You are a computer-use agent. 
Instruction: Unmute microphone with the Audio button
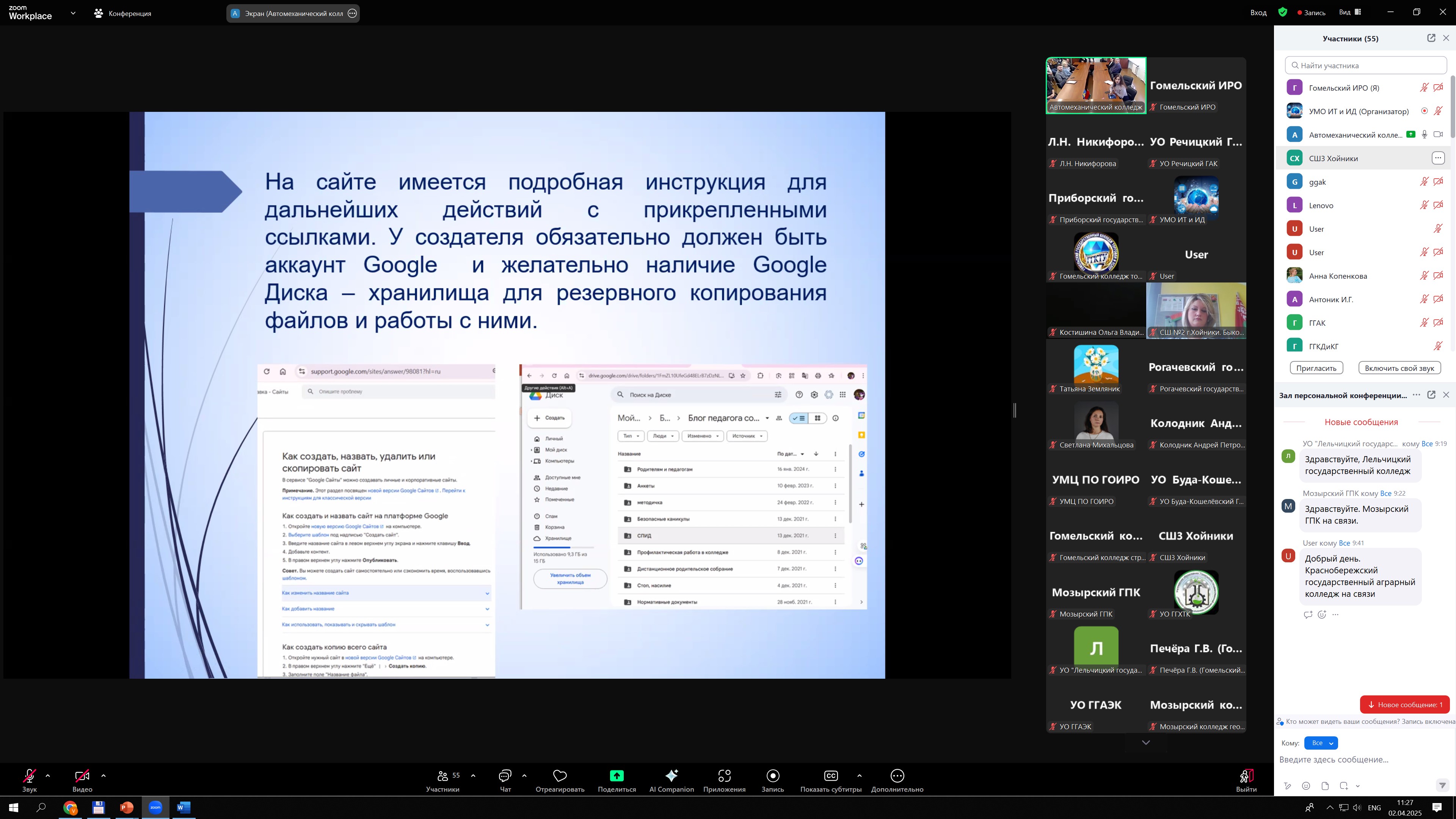click(x=30, y=776)
